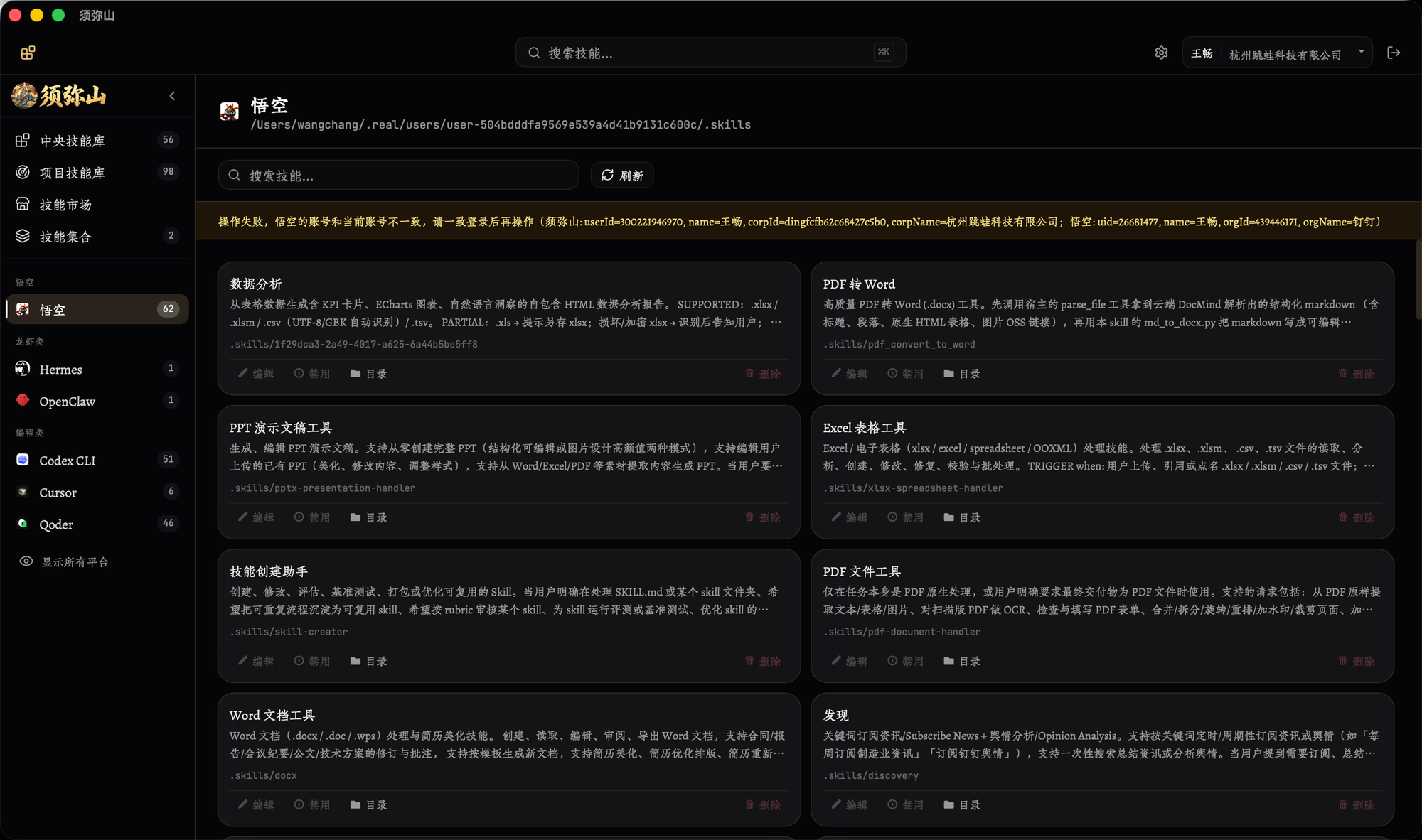
Task: Delete the Word 文档工具 skill
Action: [762, 804]
